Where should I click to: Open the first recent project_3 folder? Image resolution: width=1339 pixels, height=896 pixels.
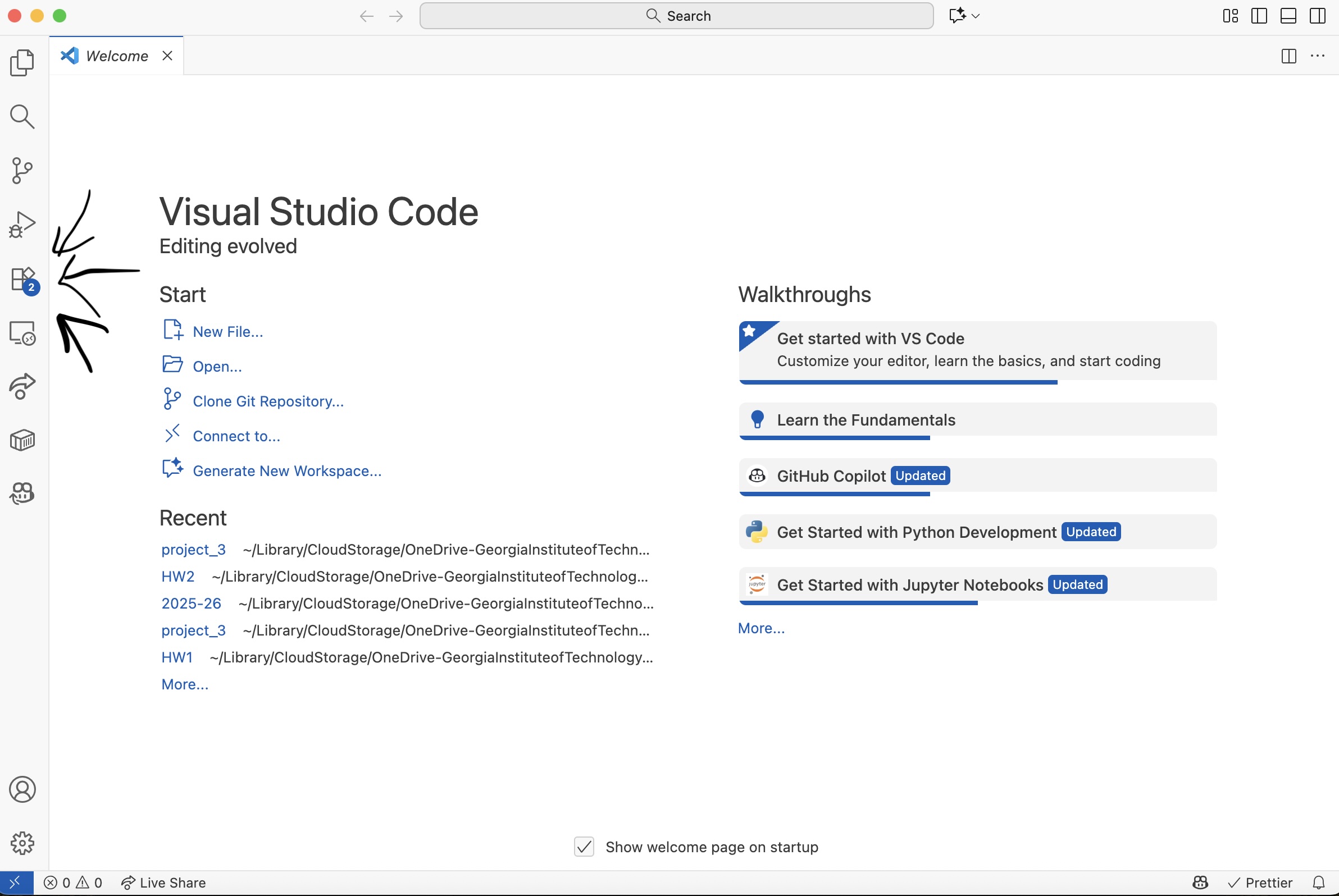tap(193, 550)
